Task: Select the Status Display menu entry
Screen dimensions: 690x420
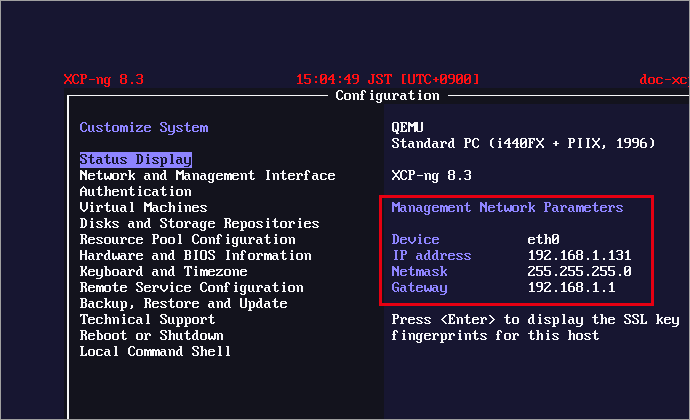Action: click(136, 159)
